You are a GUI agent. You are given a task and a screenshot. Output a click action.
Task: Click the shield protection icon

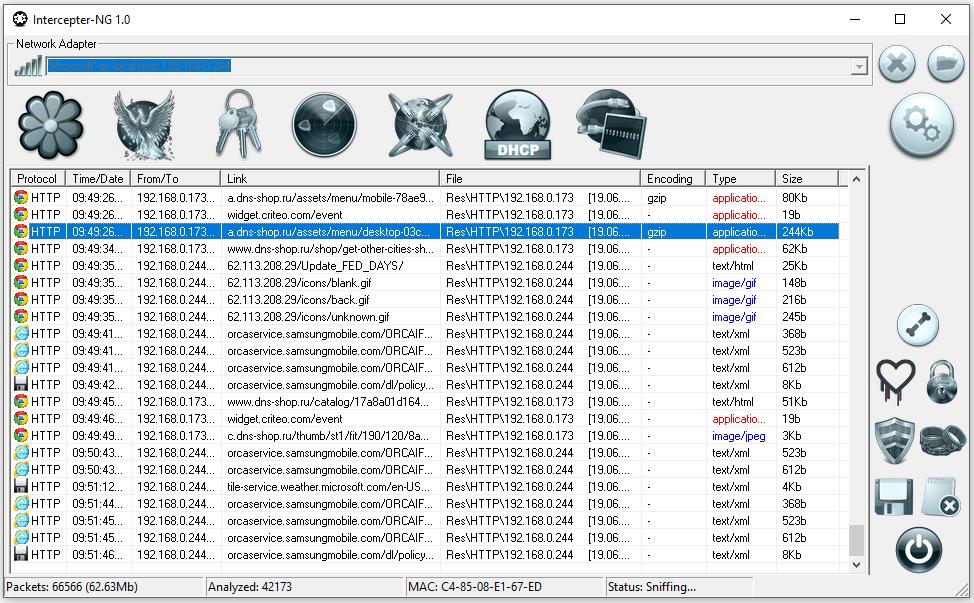pyautogui.click(x=893, y=440)
